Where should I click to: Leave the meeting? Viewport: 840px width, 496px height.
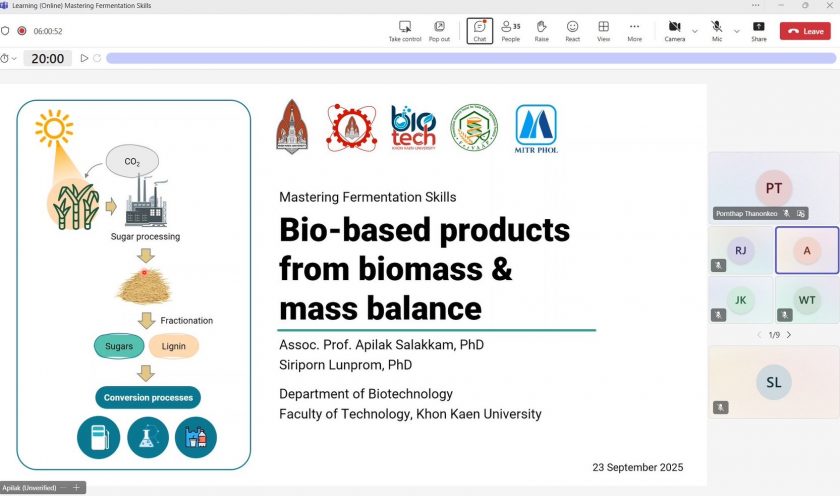pyautogui.click(x=806, y=31)
